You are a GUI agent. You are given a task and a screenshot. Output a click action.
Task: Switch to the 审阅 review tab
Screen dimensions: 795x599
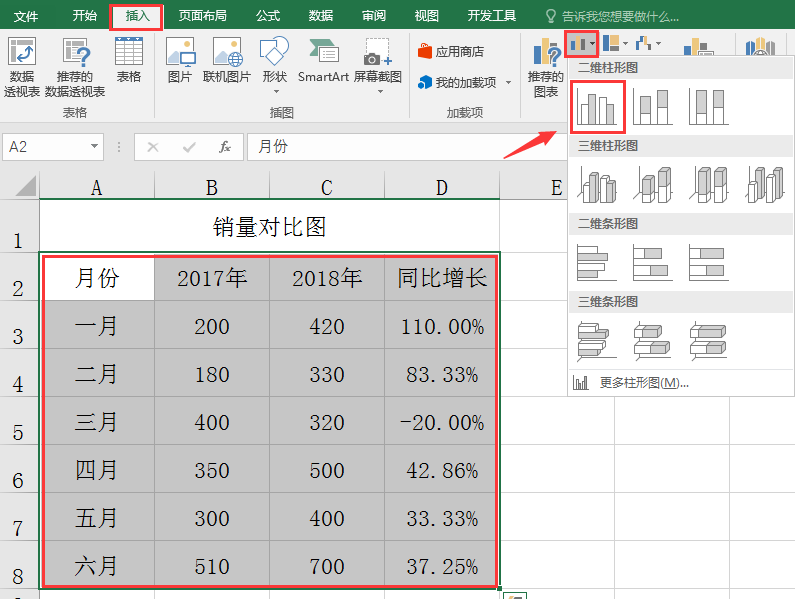[x=374, y=16]
